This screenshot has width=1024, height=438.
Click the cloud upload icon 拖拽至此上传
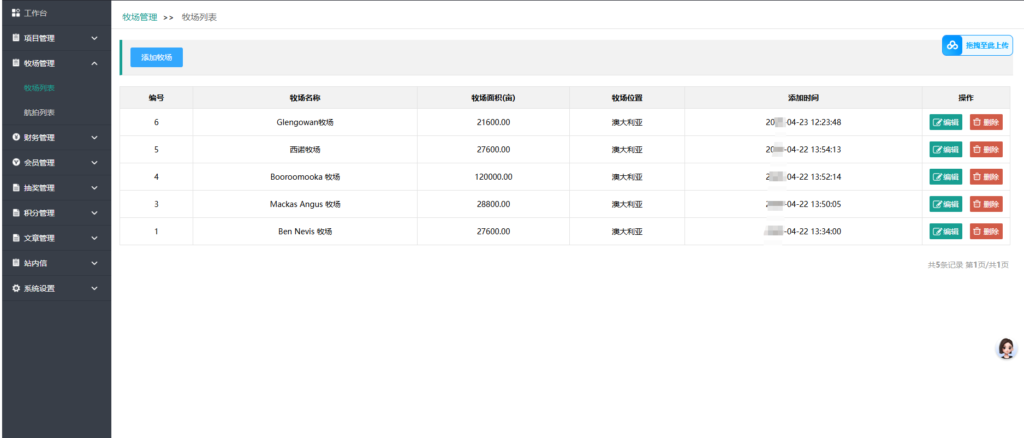click(x=953, y=45)
